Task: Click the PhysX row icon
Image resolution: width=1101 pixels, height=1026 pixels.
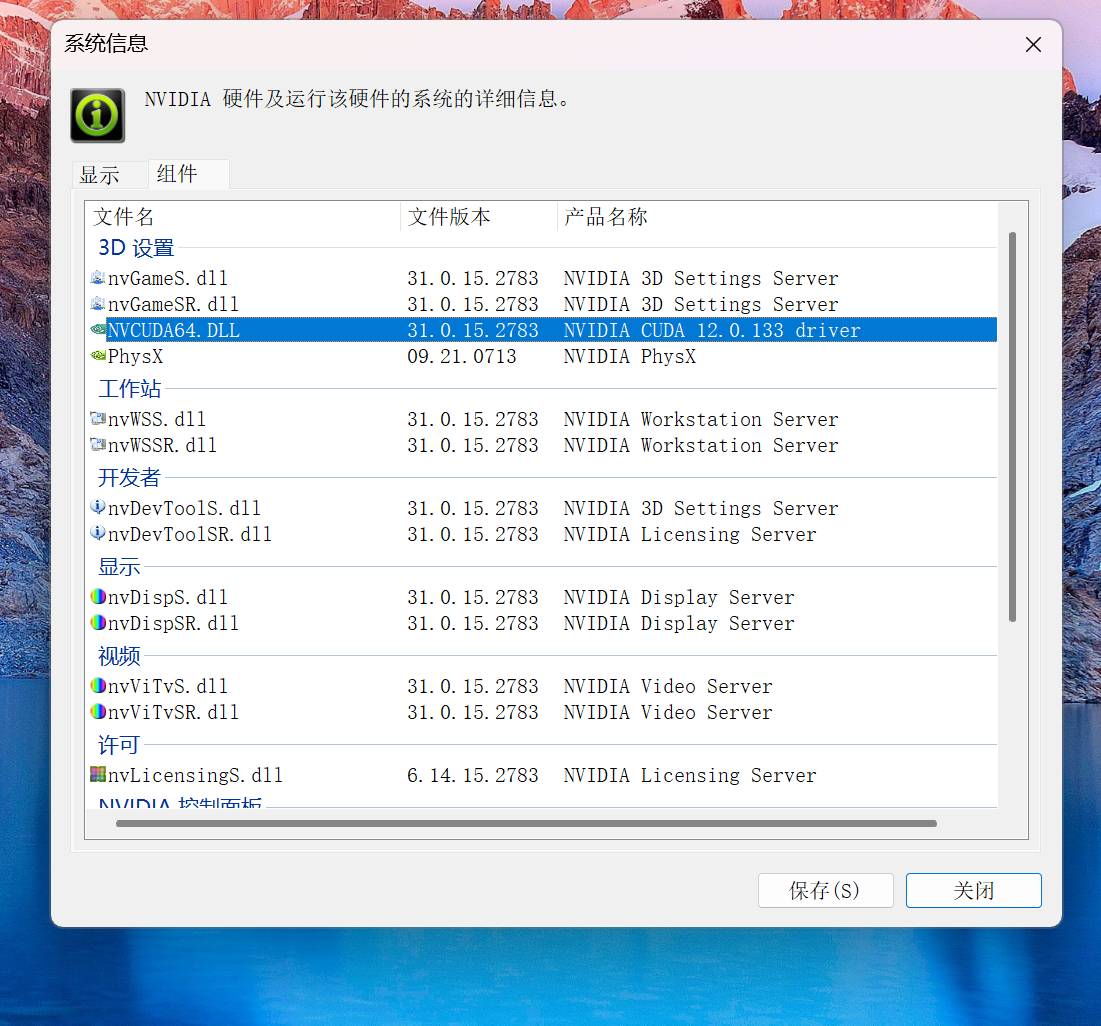Action: pyautogui.click(x=98, y=356)
